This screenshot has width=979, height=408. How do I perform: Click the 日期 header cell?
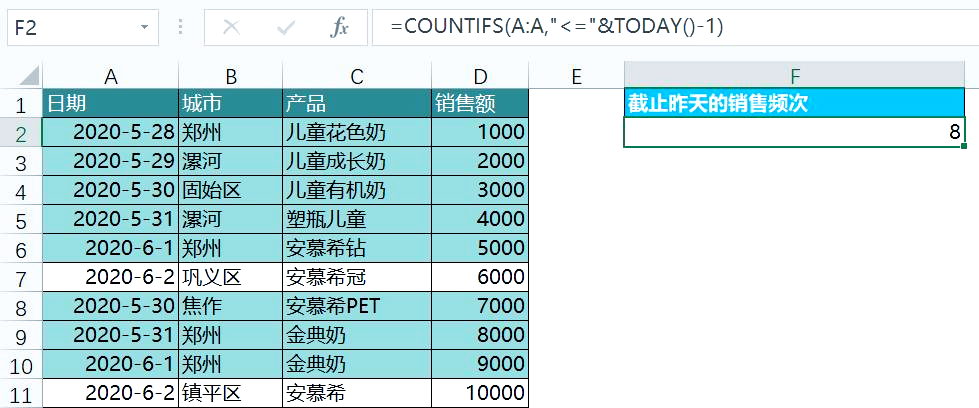(111, 104)
